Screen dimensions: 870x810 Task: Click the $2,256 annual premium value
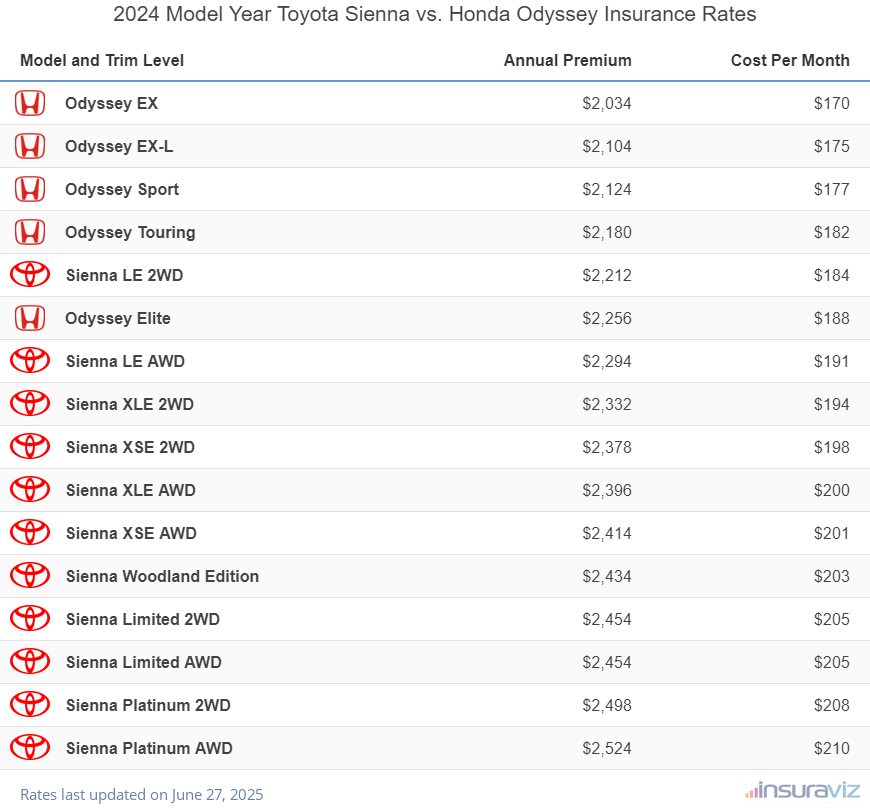[x=607, y=318]
